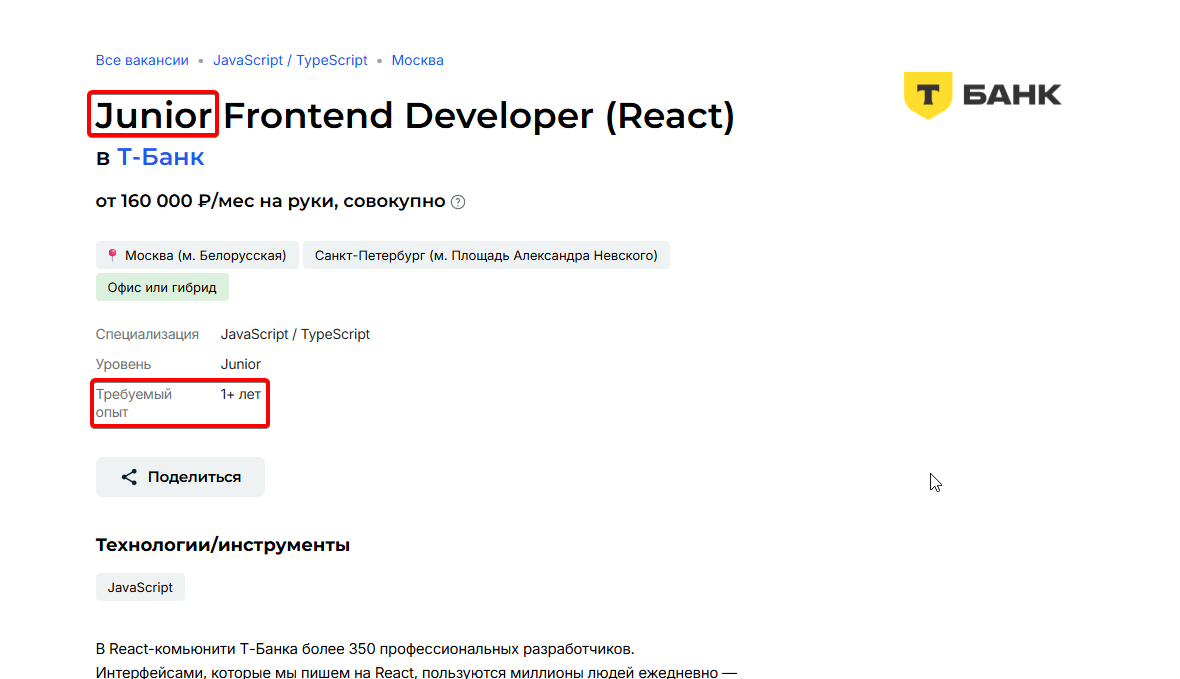Image resolution: width=1180 pixels, height=679 pixels.
Task: Click the job title 'Frontend Developer (React)'
Action: pyautogui.click(x=479, y=116)
